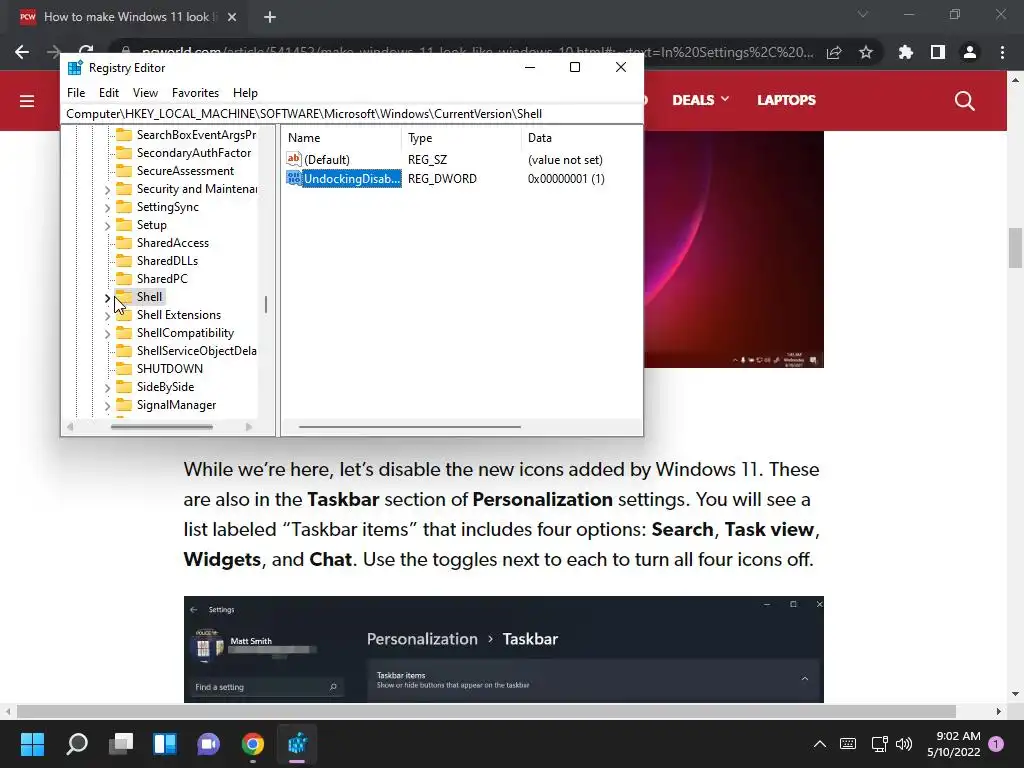Open Windows Start menu

pos(32,744)
